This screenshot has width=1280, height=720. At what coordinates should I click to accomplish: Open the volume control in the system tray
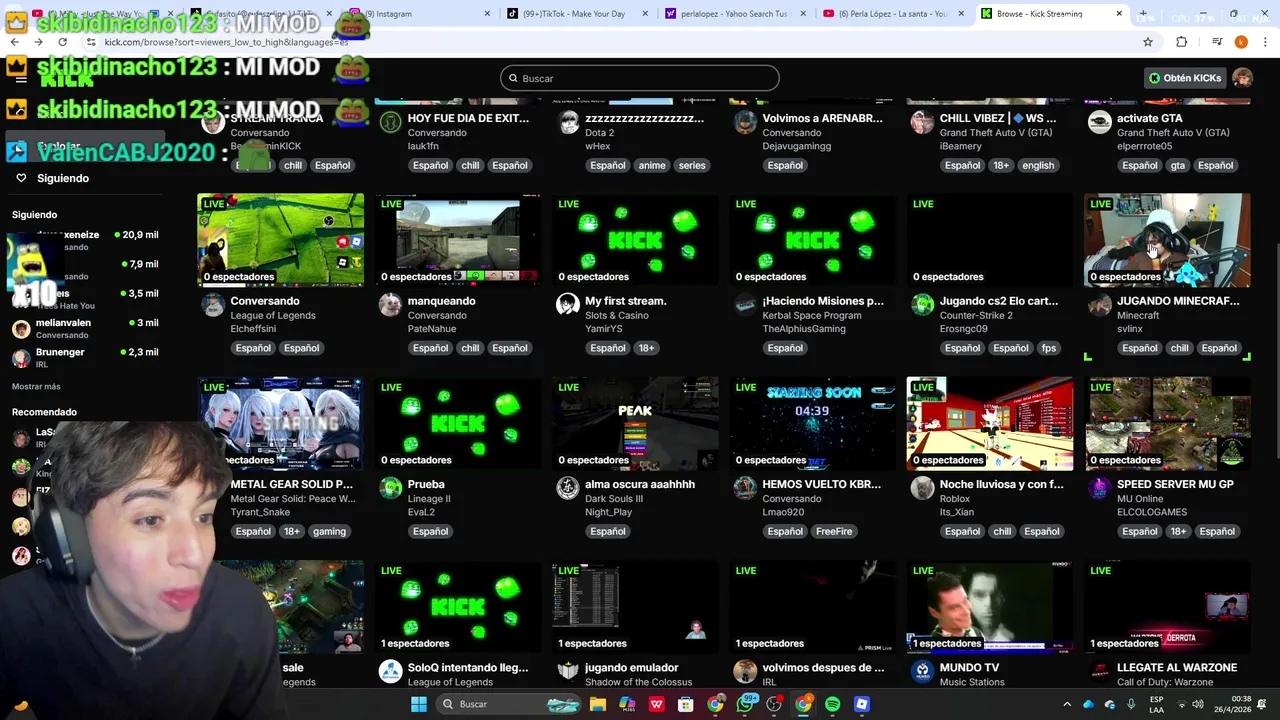click(x=1196, y=704)
